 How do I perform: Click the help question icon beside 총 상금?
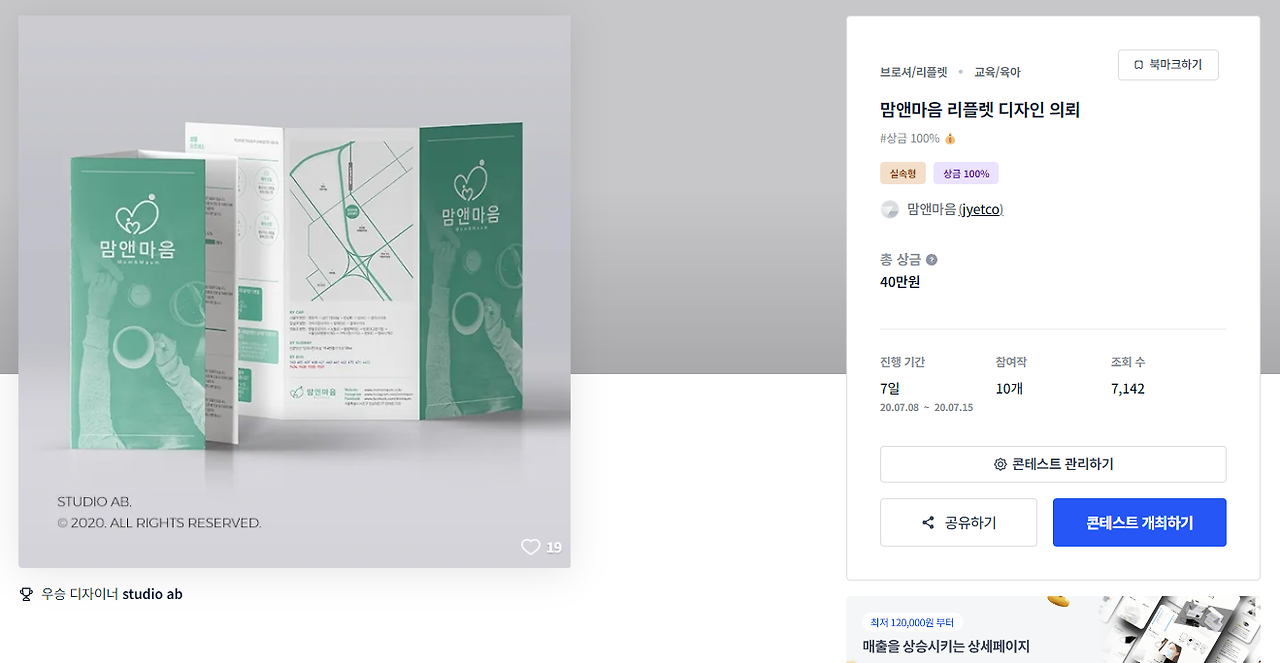pos(932,260)
